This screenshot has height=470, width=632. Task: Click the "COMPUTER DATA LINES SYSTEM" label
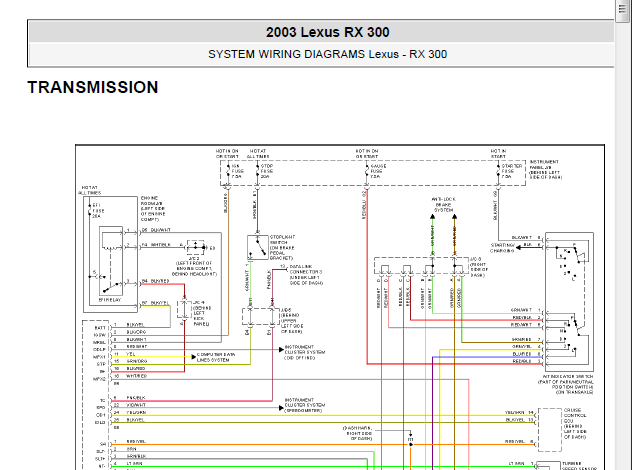point(216,357)
